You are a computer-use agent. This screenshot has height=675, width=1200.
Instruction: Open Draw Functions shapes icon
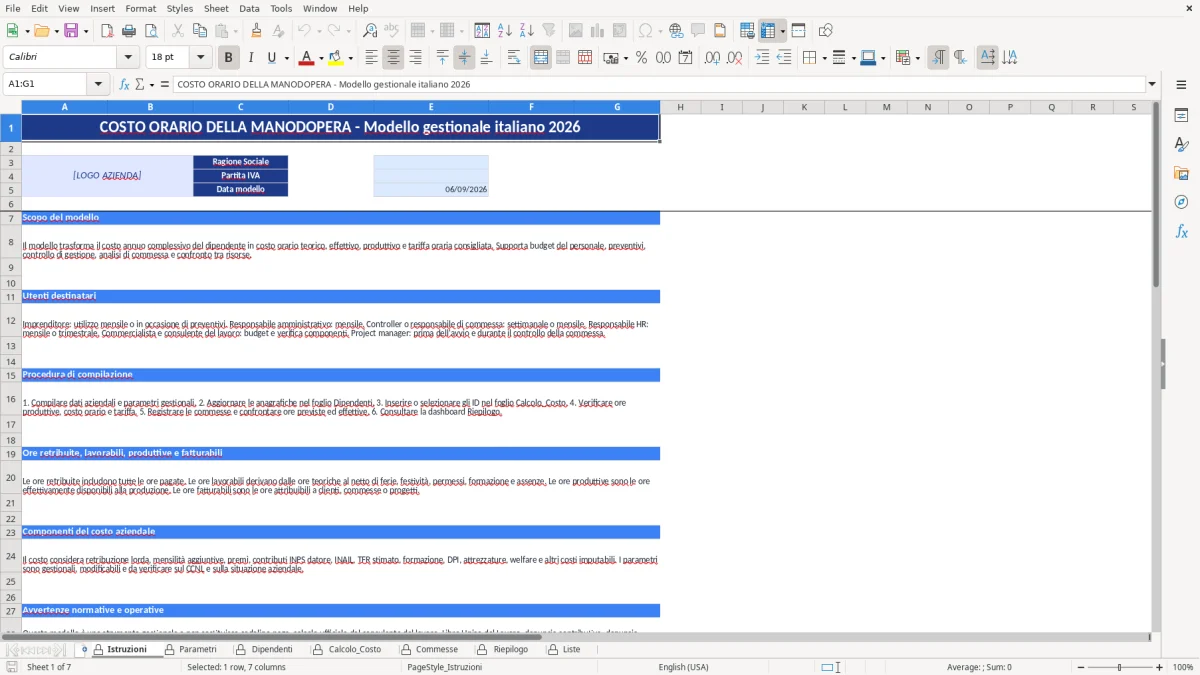click(x=826, y=31)
